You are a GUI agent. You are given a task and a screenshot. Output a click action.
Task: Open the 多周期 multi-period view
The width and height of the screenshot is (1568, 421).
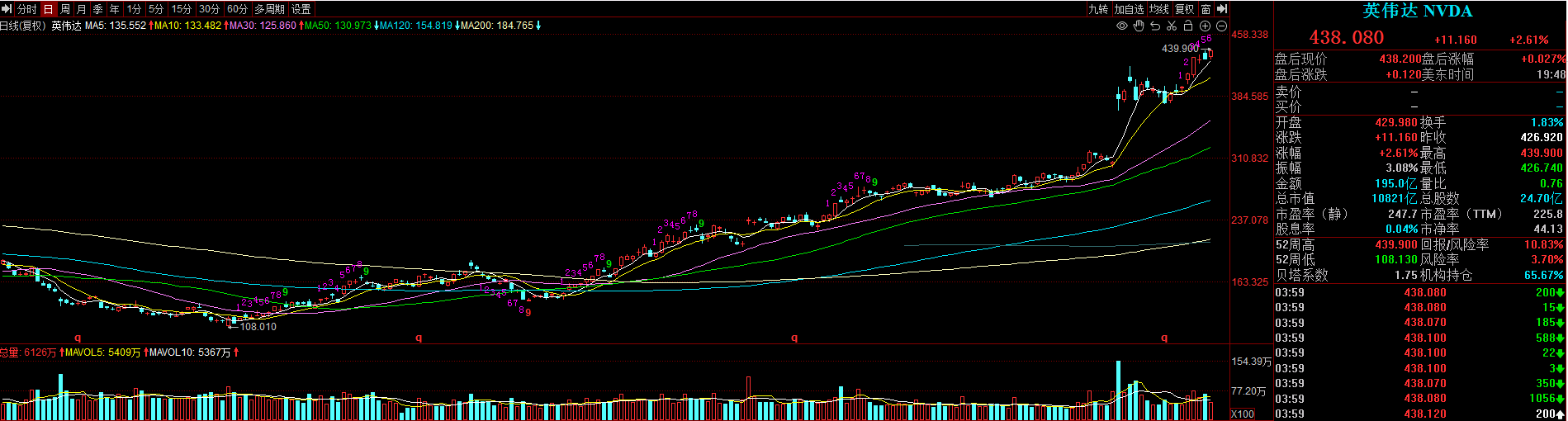point(269,9)
